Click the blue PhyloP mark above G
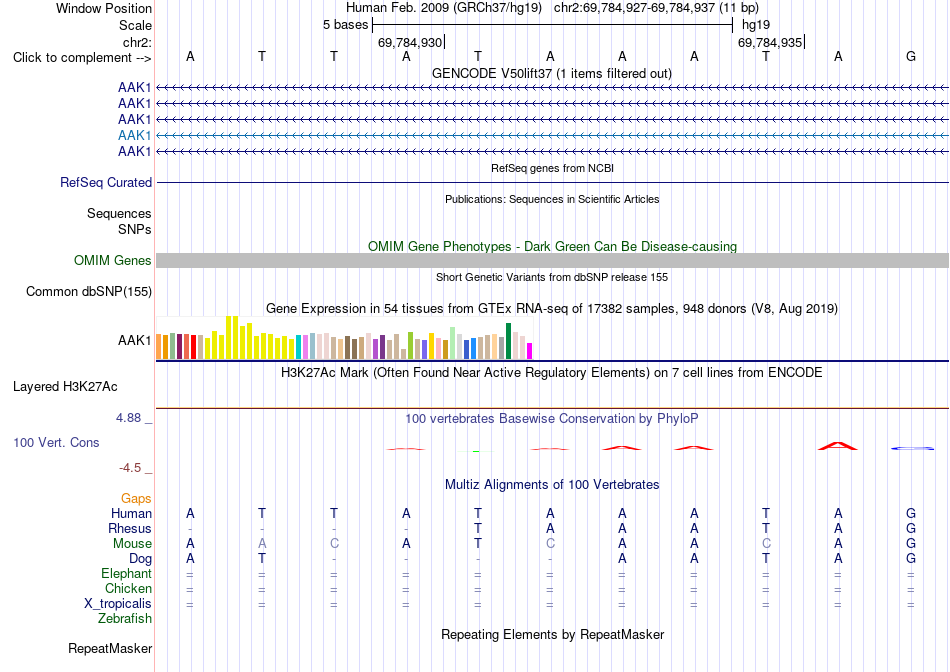Image resolution: width=950 pixels, height=672 pixels. (912, 448)
